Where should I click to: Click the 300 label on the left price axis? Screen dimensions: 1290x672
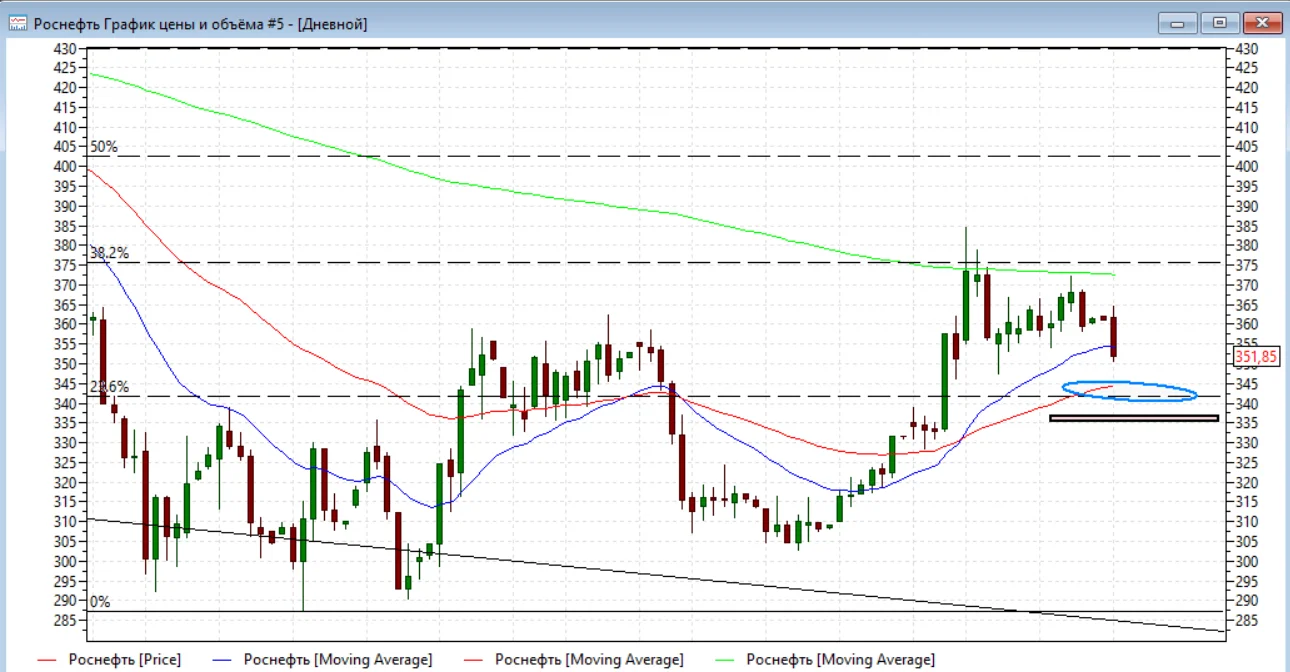tap(65, 561)
